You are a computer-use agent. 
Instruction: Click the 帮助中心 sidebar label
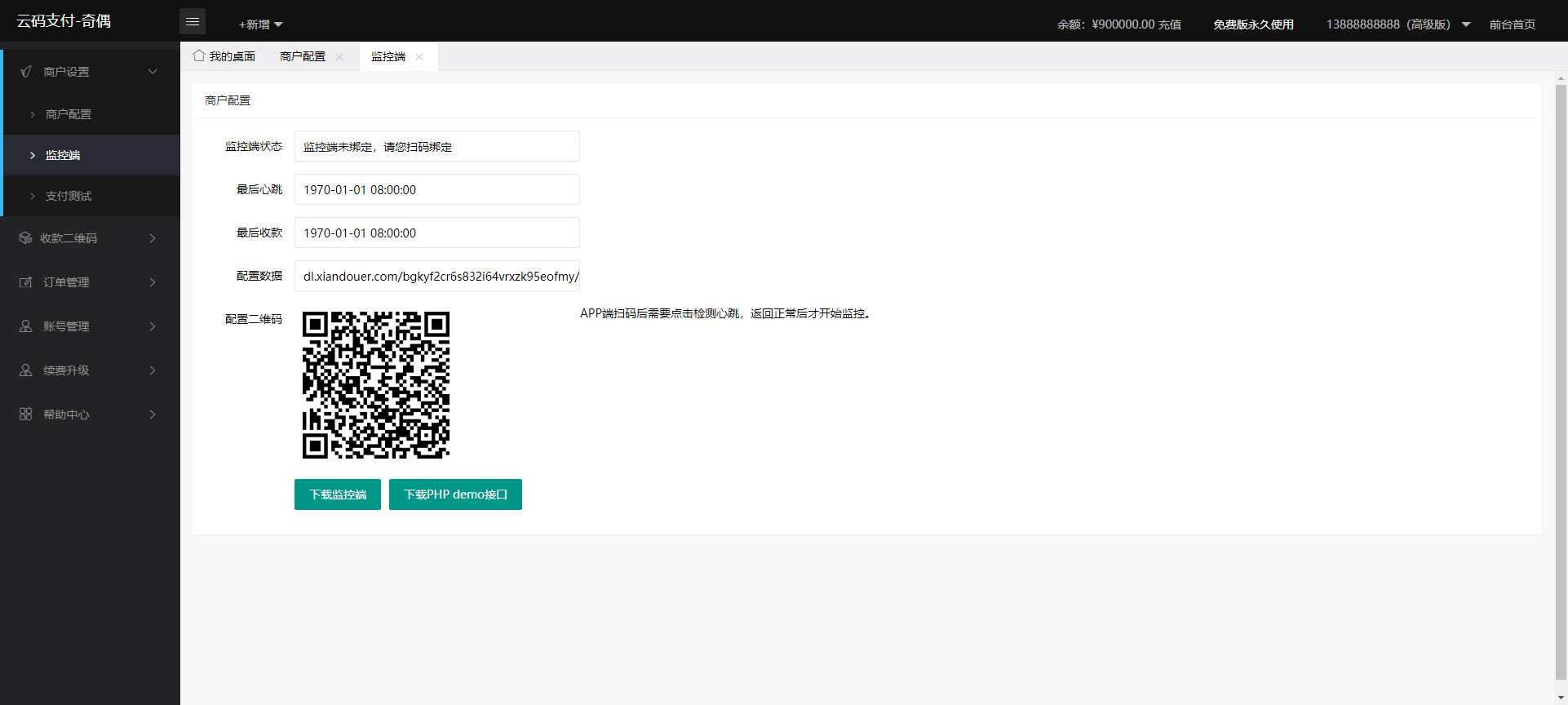(x=66, y=415)
